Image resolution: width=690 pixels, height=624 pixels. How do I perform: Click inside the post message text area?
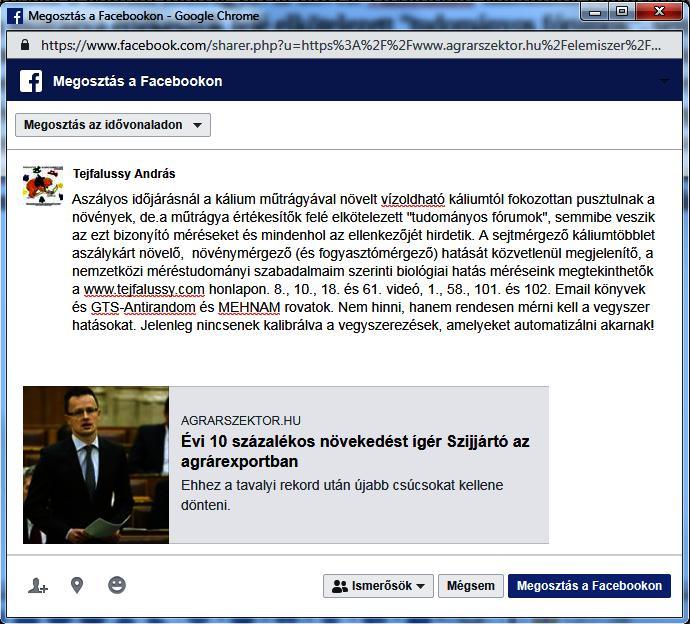363,262
